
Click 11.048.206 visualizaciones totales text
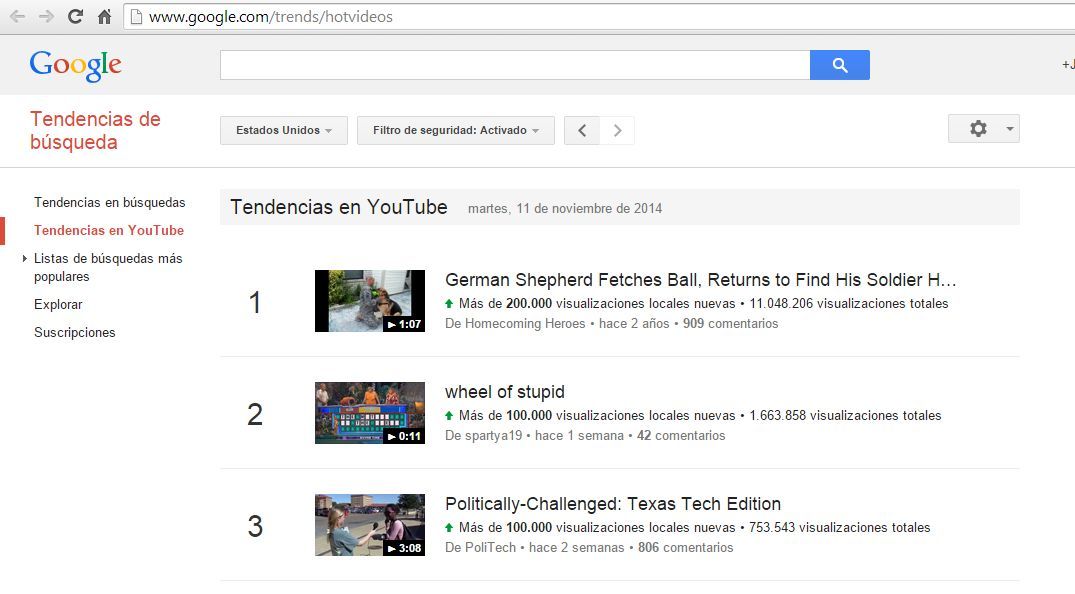pyautogui.click(x=849, y=303)
